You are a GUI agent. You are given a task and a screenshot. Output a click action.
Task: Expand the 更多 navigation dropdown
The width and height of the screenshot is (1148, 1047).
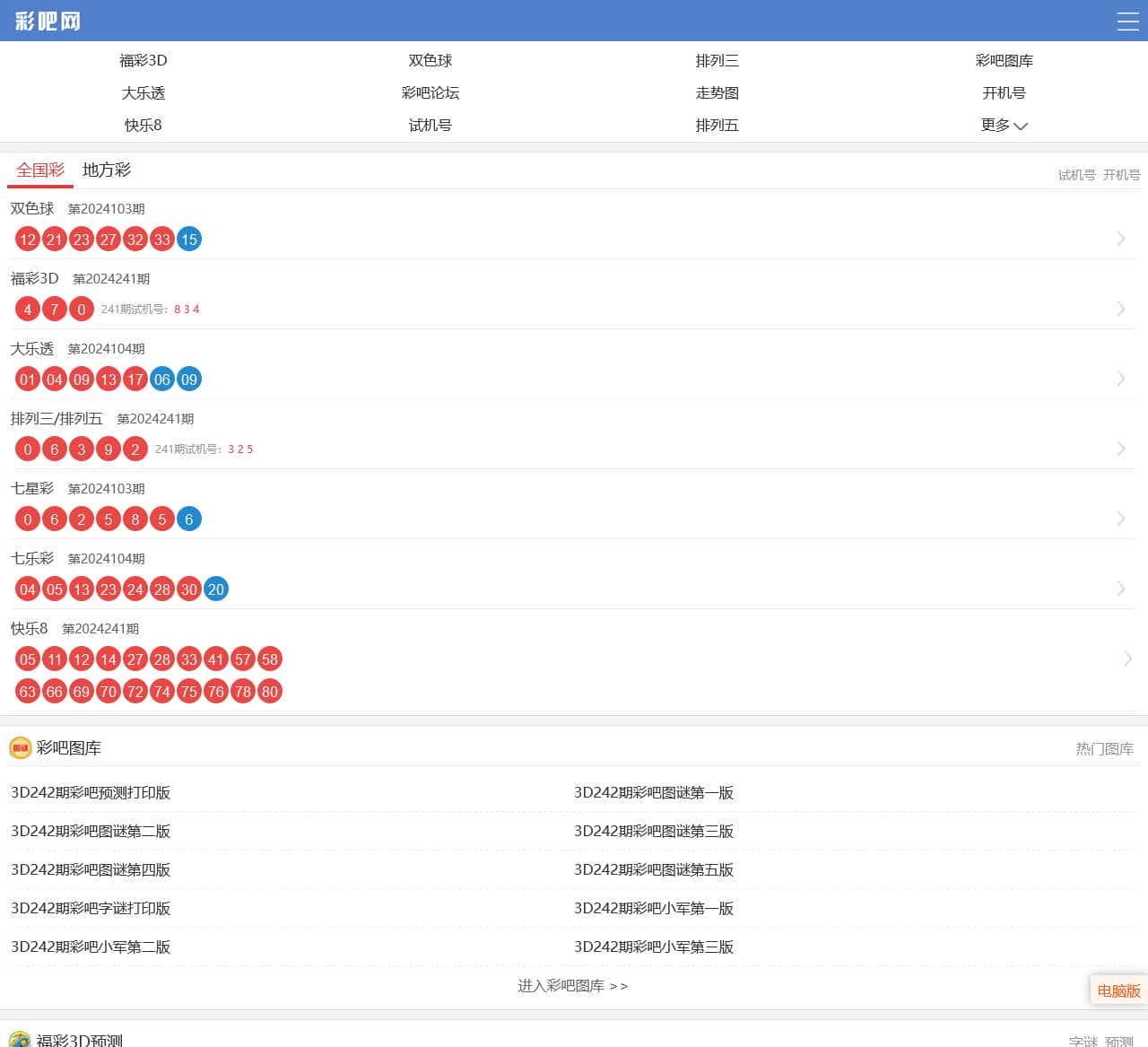pyautogui.click(x=1004, y=125)
